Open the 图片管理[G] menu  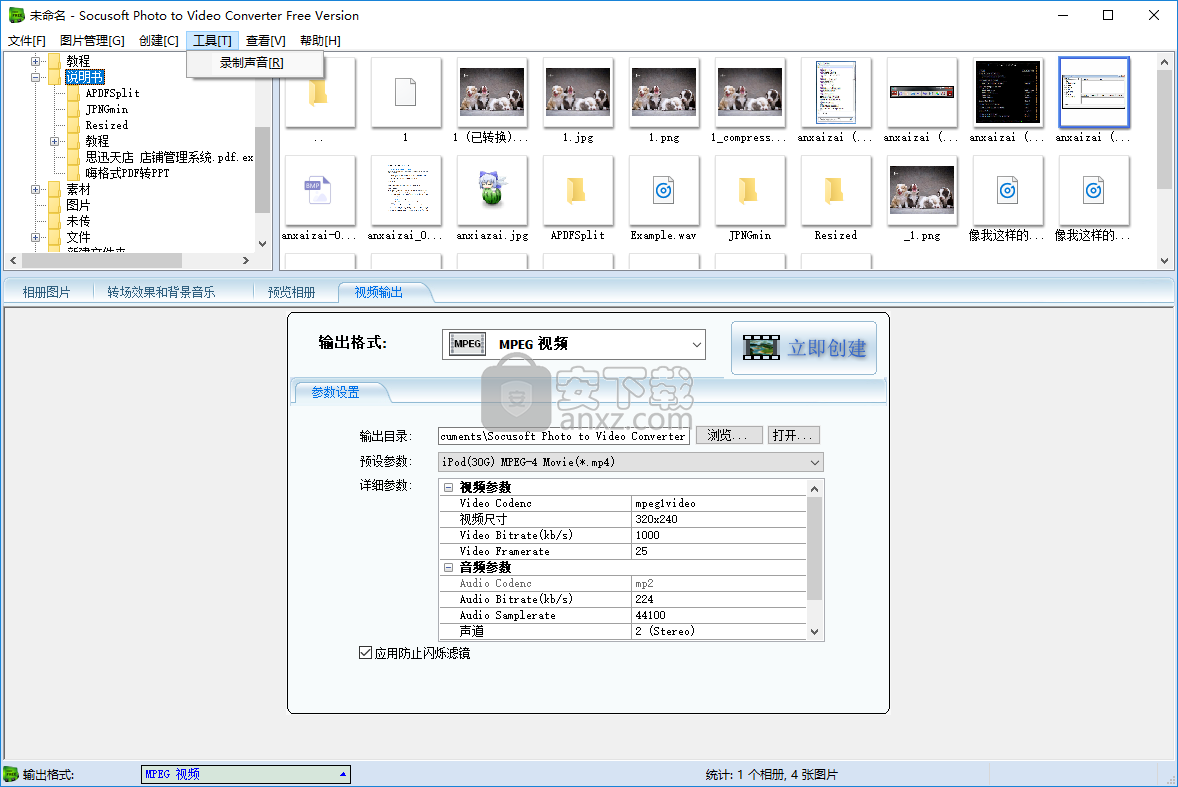92,41
